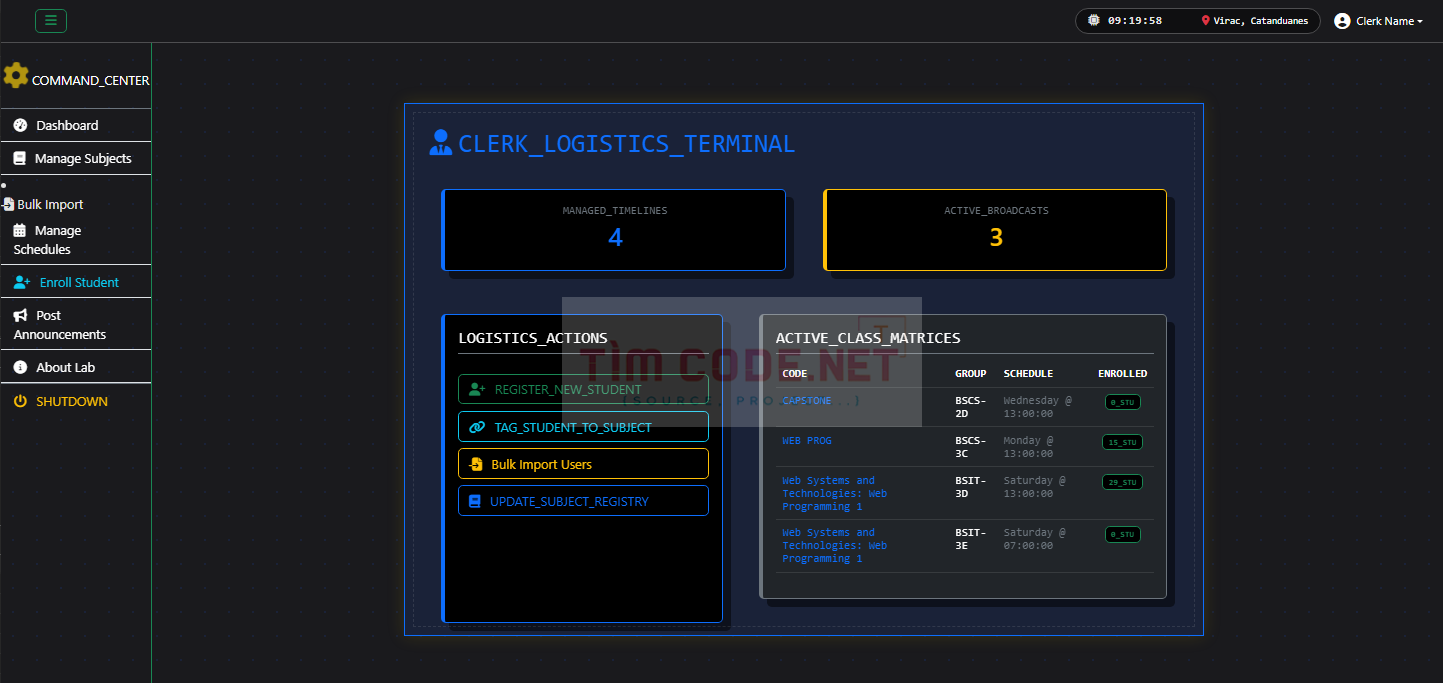Image resolution: width=1443 pixels, height=683 pixels.
Task: Click the 0_STU badge in the BSIT-3E row
Action: tap(1122, 534)
